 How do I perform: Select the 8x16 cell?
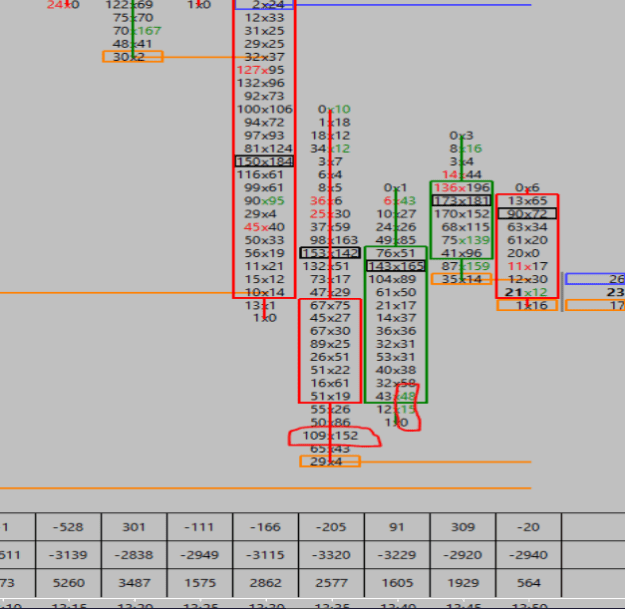click(x=466, y=148)
